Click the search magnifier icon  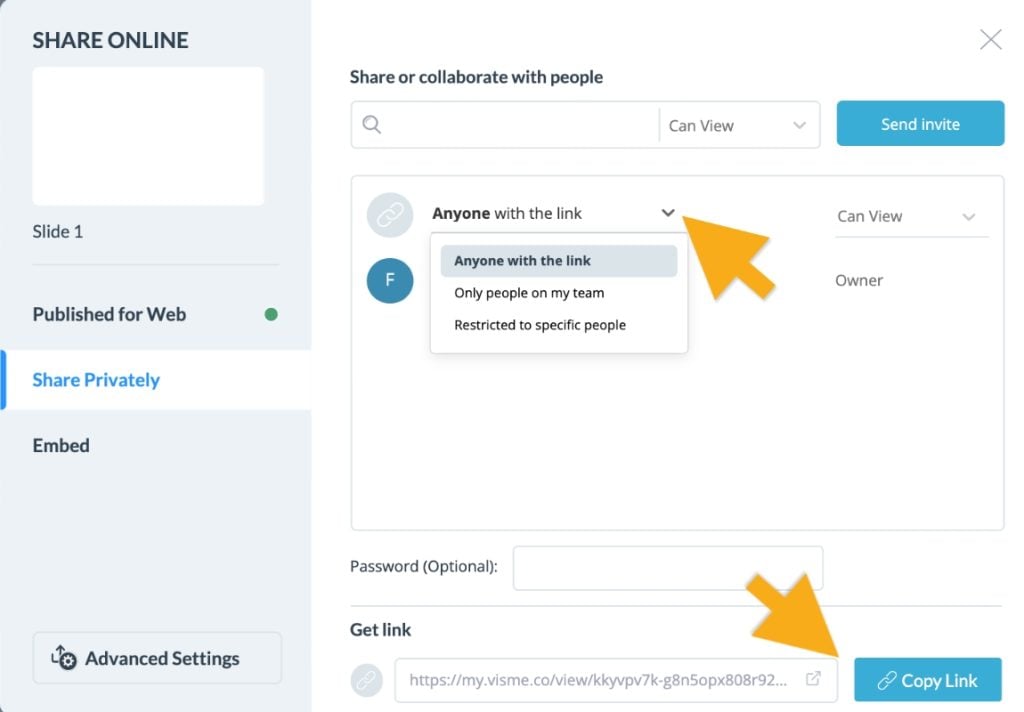tap(371, 124)
